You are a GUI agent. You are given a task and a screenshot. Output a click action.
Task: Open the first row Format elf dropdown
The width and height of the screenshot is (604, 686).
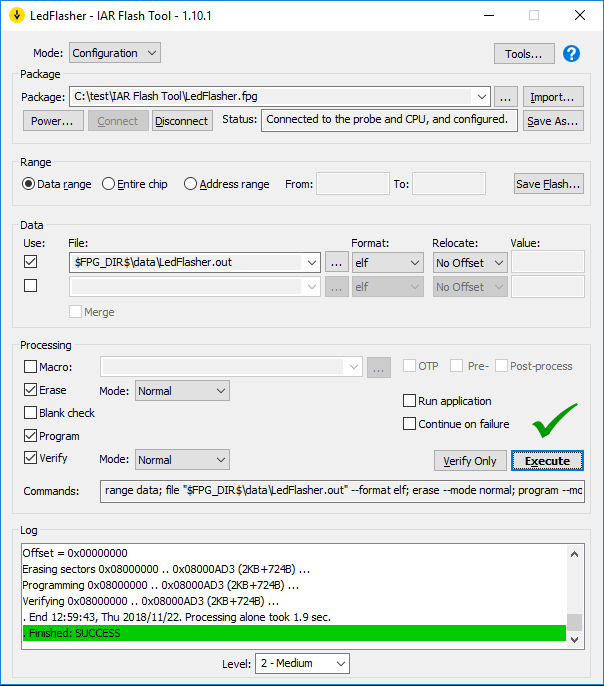[x=388, y=262]
